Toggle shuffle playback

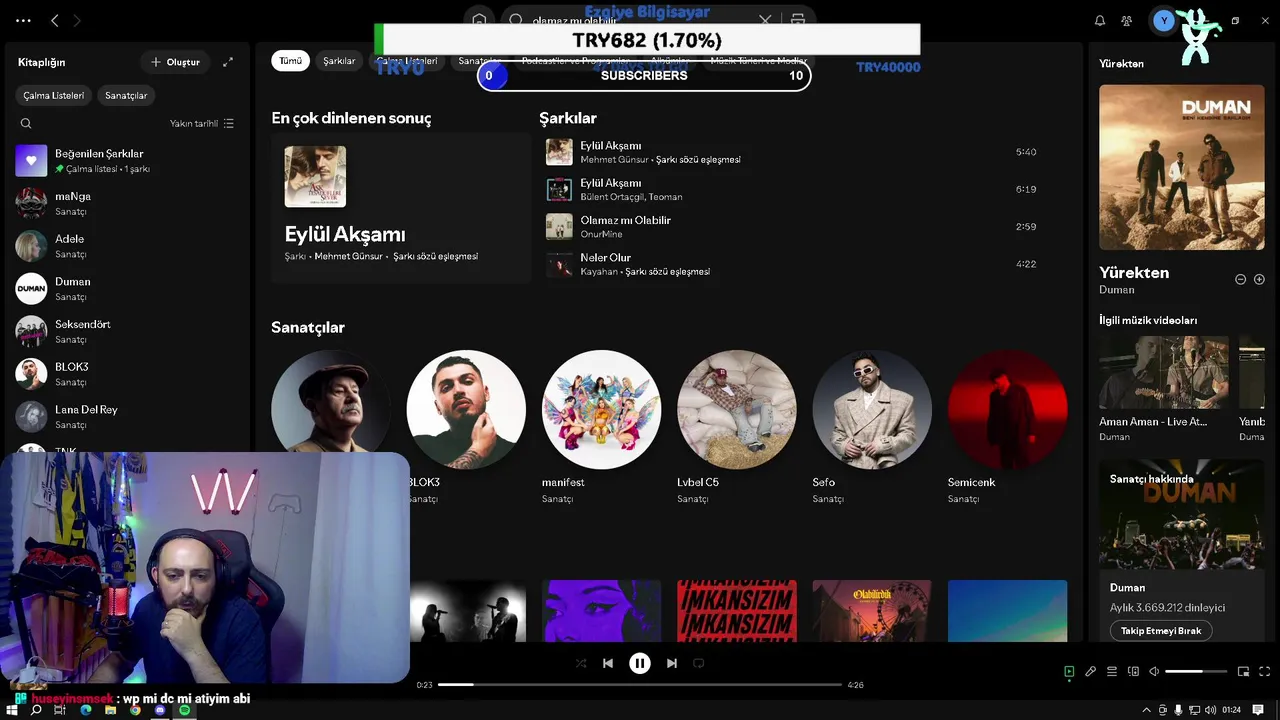coord(581,663)
